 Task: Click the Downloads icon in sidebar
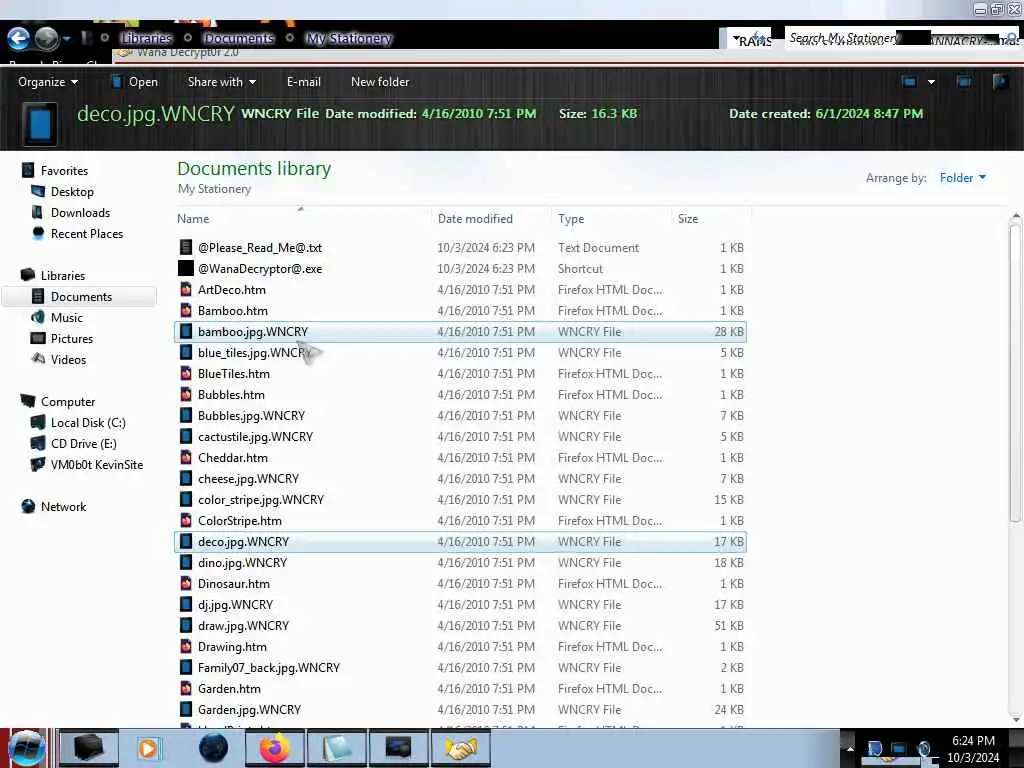pos(37,212)
